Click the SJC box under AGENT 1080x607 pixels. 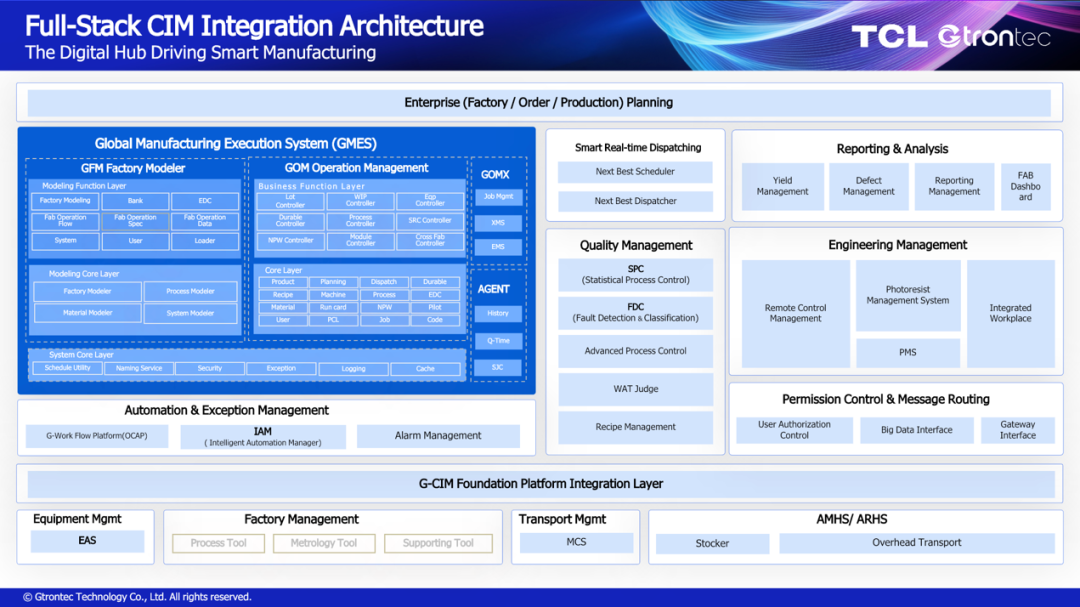click(498, 368)
